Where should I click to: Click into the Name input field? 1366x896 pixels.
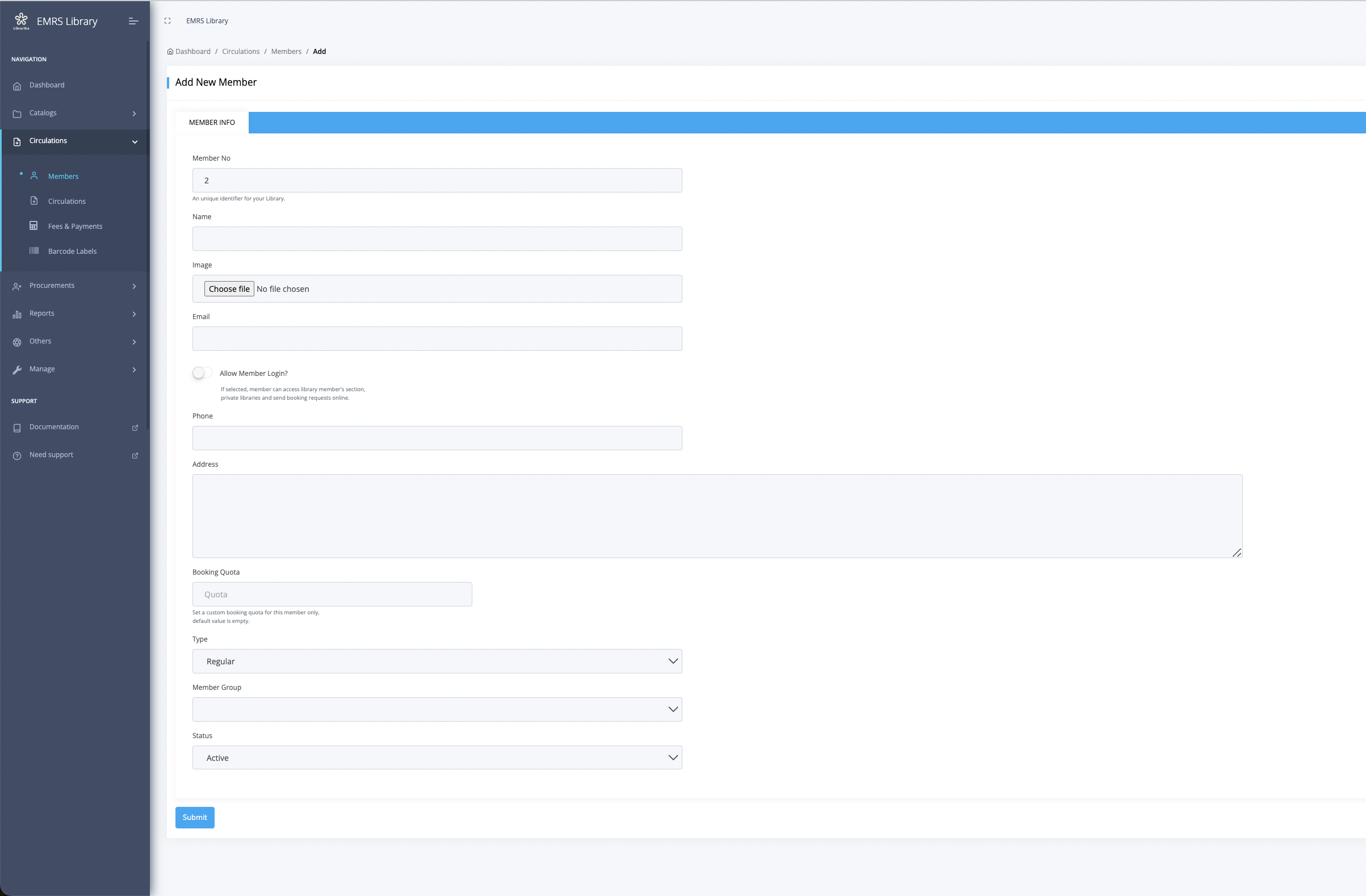437,239
